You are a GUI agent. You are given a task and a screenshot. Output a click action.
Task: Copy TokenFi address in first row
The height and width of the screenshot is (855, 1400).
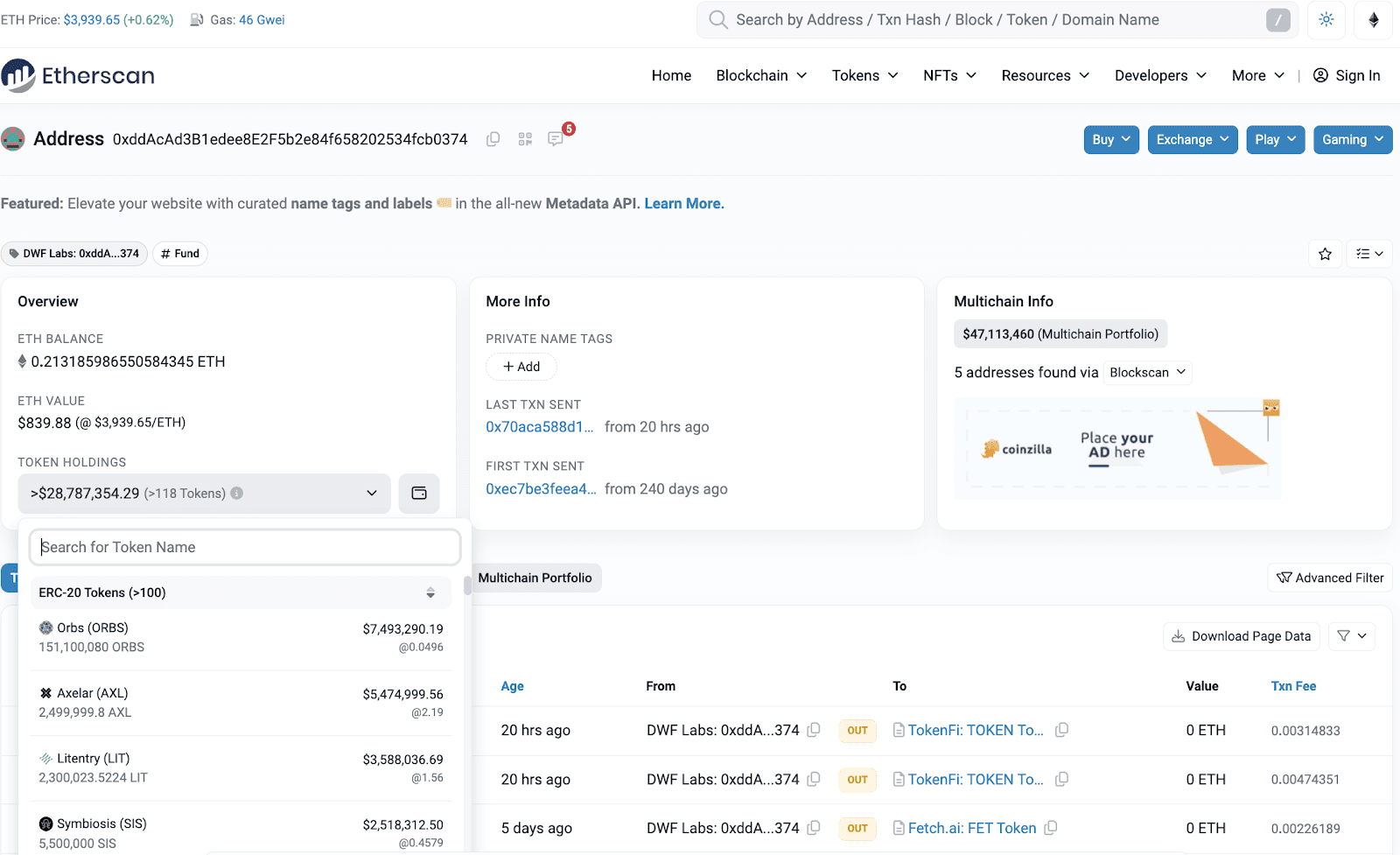click(x=1061, y=730)
